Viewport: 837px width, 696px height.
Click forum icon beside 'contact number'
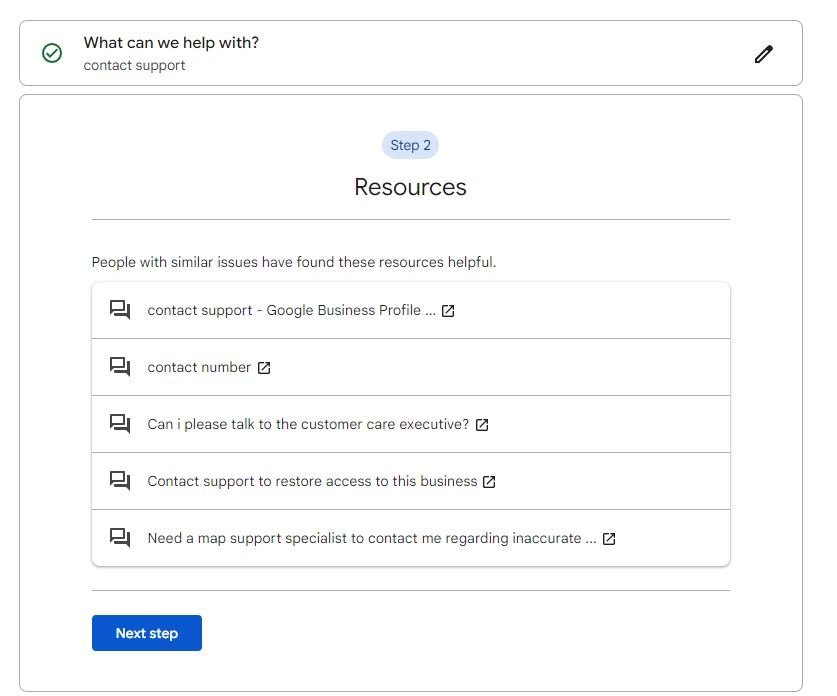[120, 367]
